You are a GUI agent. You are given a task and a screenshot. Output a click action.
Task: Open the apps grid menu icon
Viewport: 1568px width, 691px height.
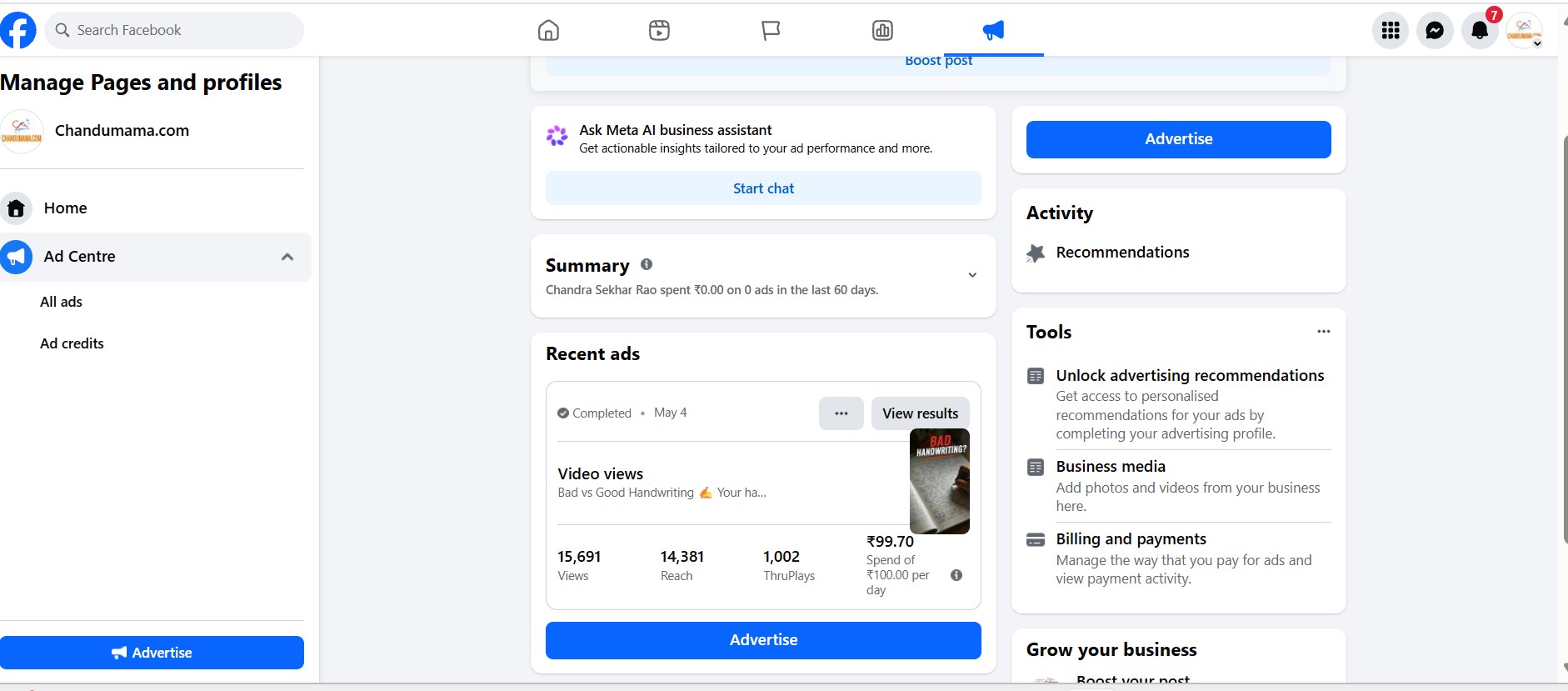[1391, 31]
